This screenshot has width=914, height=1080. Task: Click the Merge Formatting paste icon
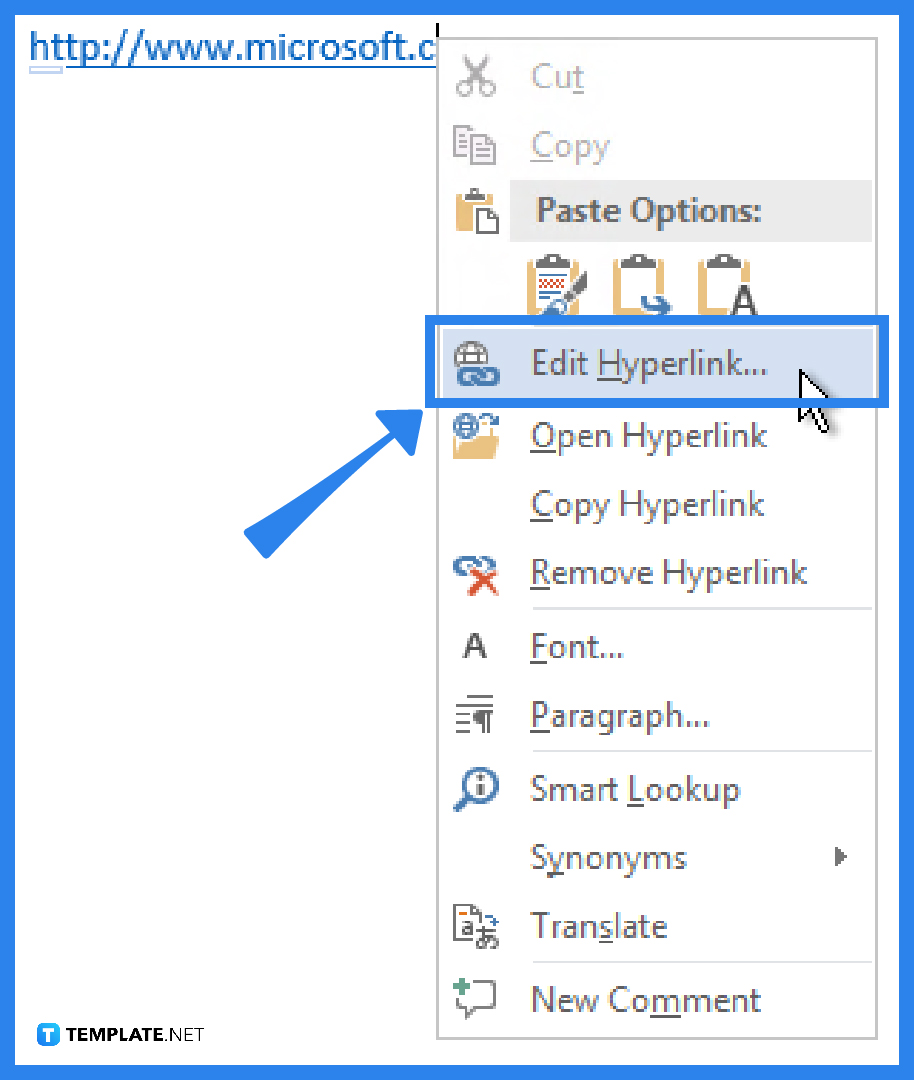point(640,287)
